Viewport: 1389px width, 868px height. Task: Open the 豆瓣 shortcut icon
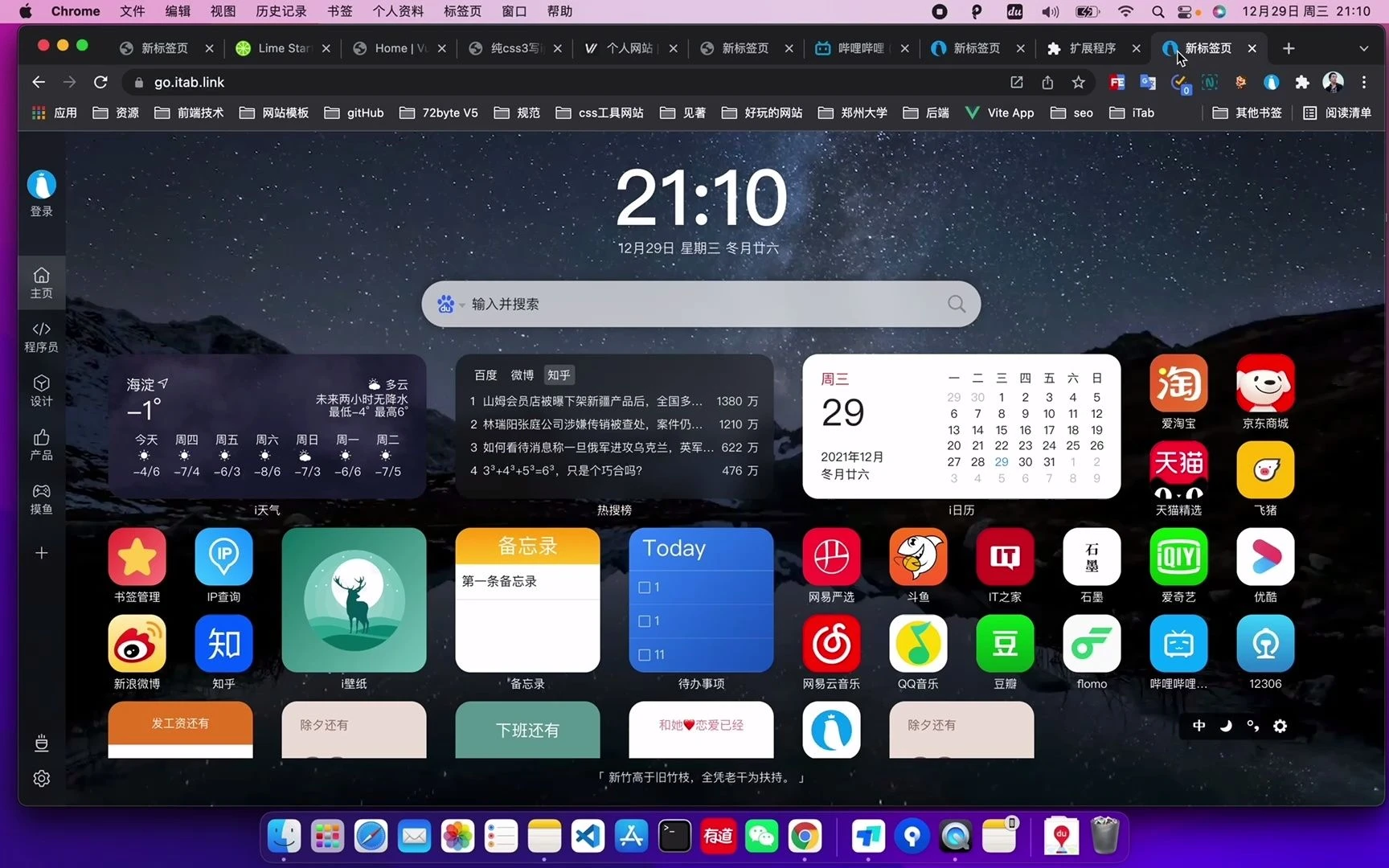pyautogui.click(x=1005, y=644)
